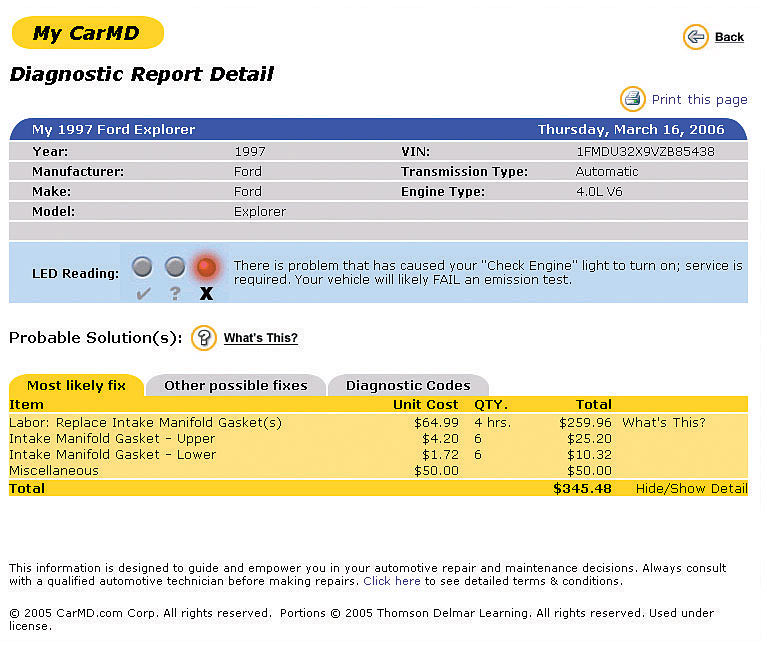Open Click here terms link
Image resolution: width=767 pixels, height=650 pixels.
tap(392, 581)
